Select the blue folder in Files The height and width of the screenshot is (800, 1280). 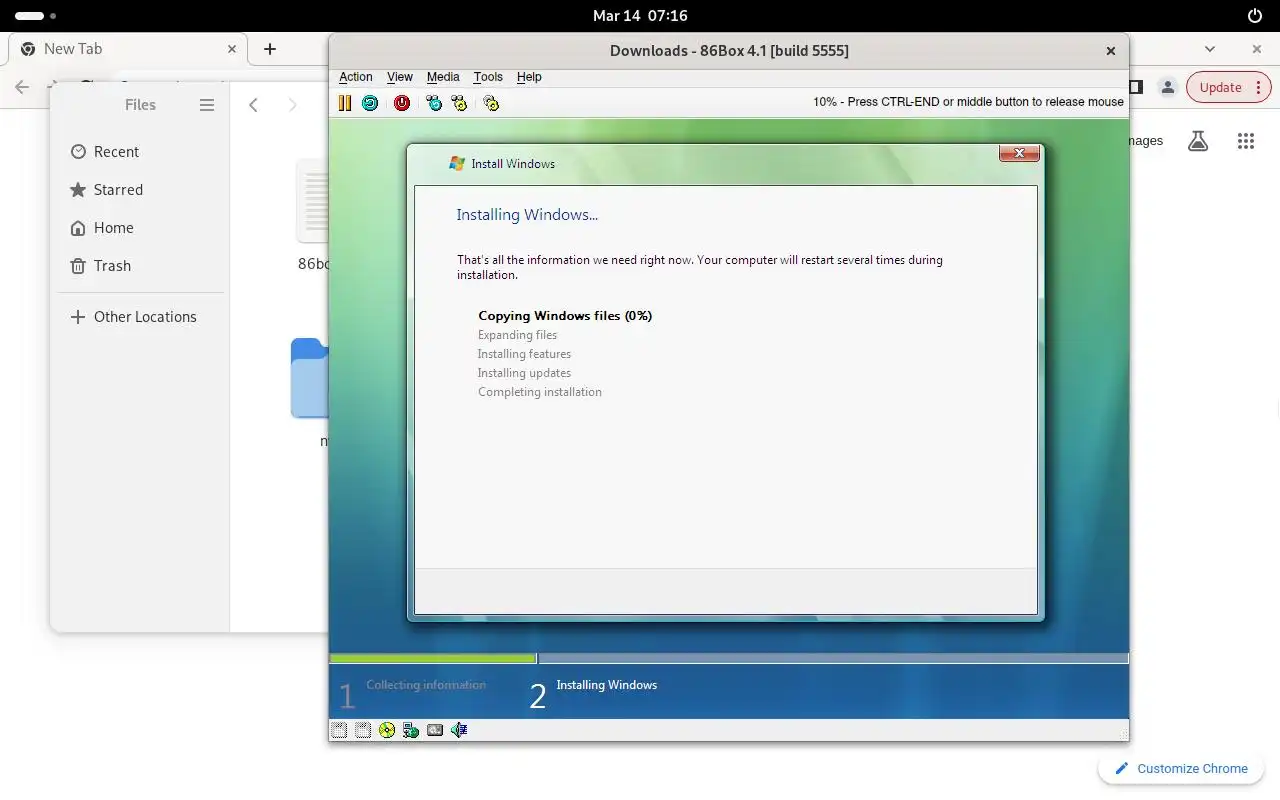(310, 378)
